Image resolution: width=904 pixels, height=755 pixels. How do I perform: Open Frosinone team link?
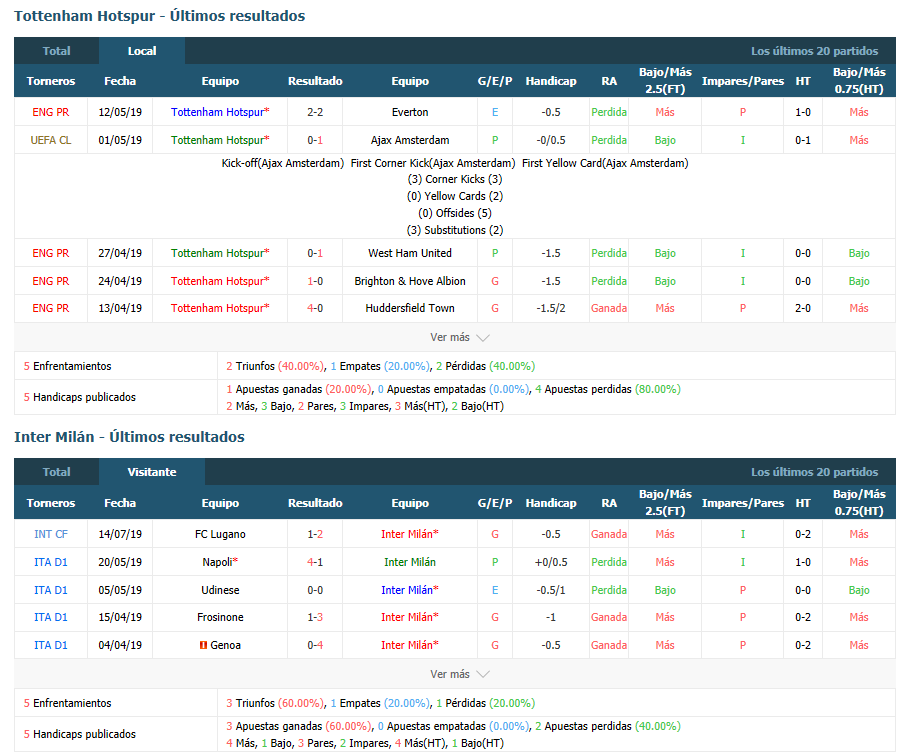click(x=220, y=617)
